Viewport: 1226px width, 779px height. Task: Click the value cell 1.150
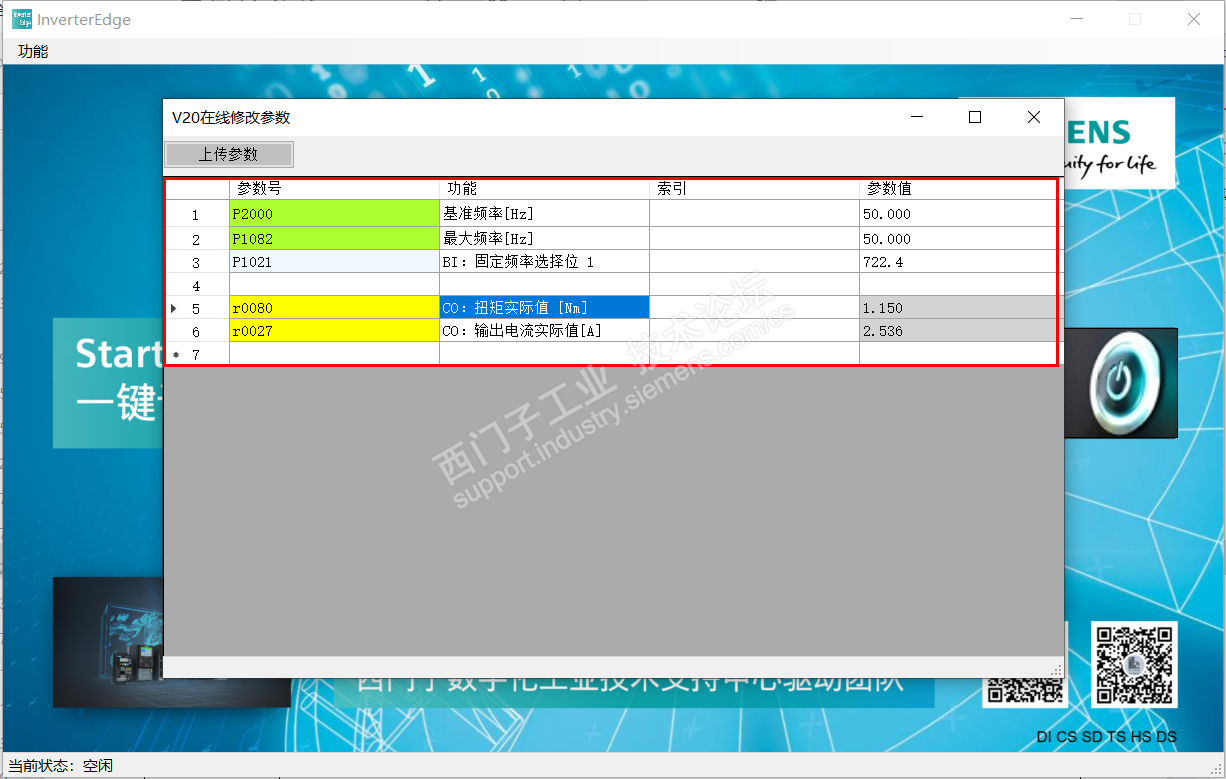958,308
